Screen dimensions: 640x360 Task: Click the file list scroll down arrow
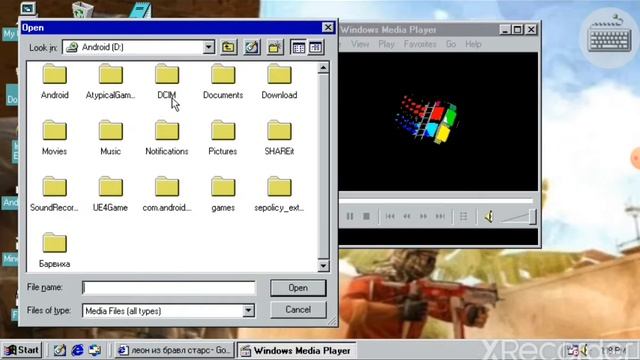click(323, 266)
